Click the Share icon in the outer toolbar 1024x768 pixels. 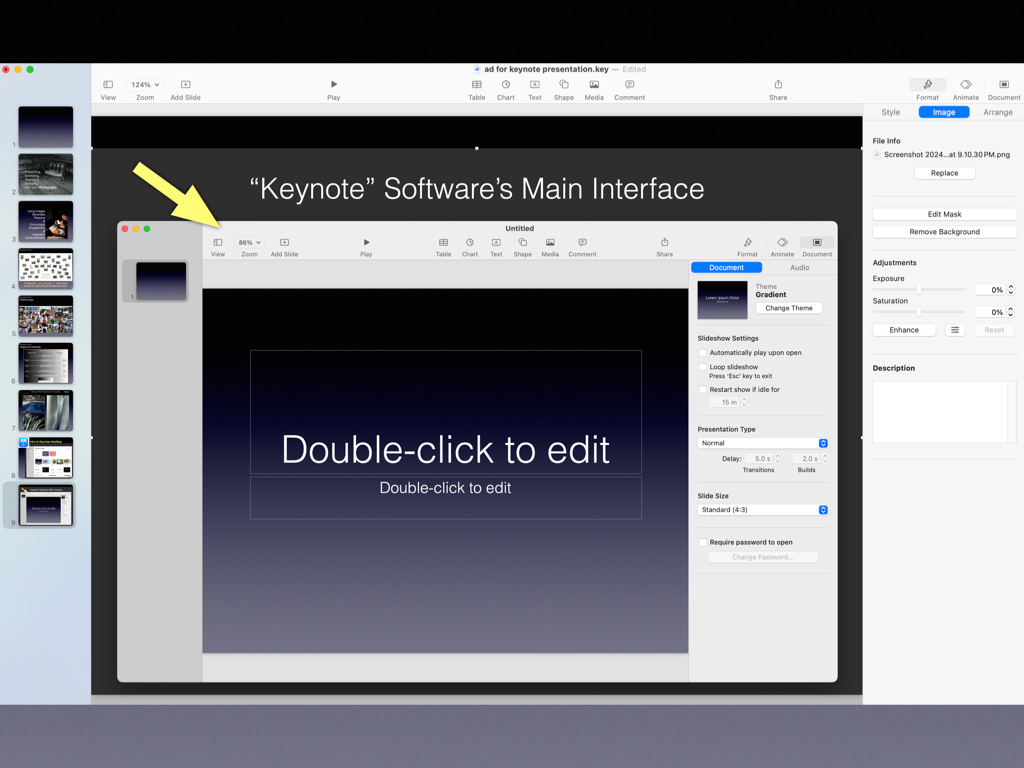pos(778,84)
